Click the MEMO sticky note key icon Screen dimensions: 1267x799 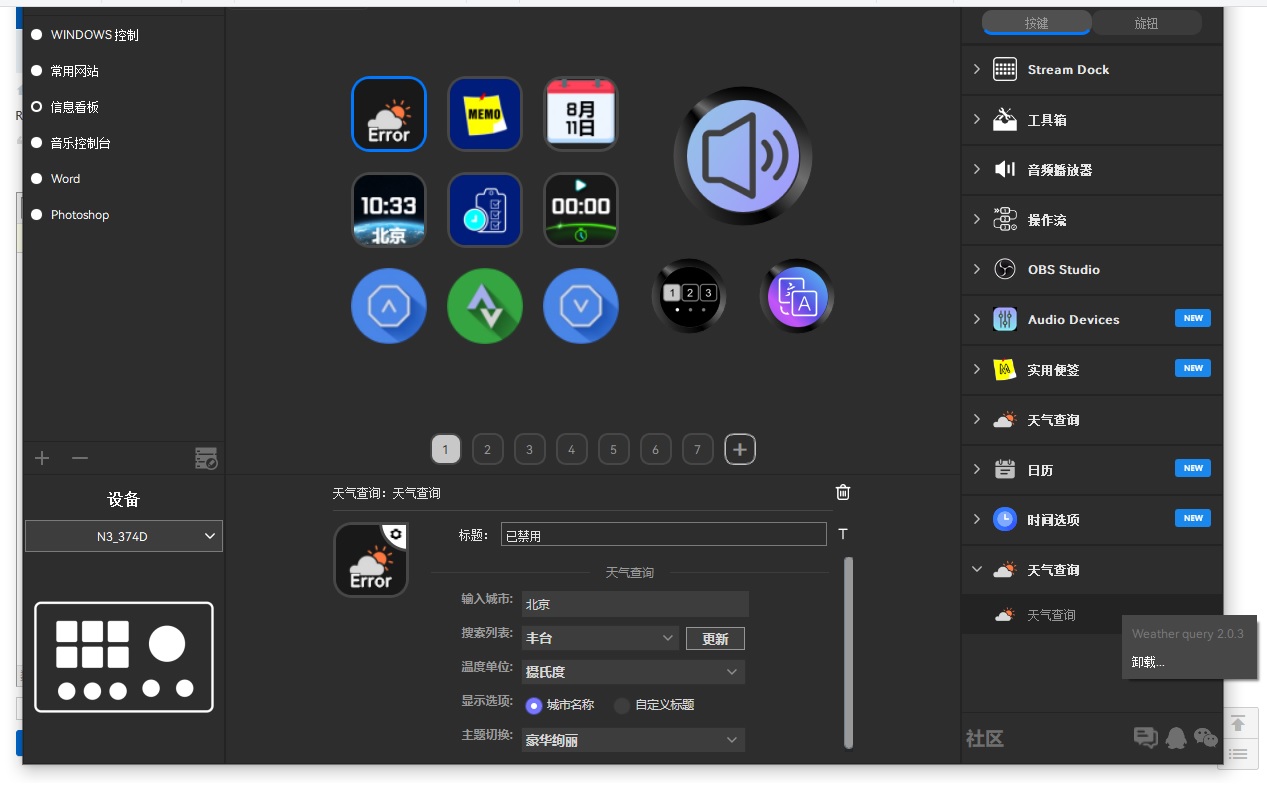point(485,114)
